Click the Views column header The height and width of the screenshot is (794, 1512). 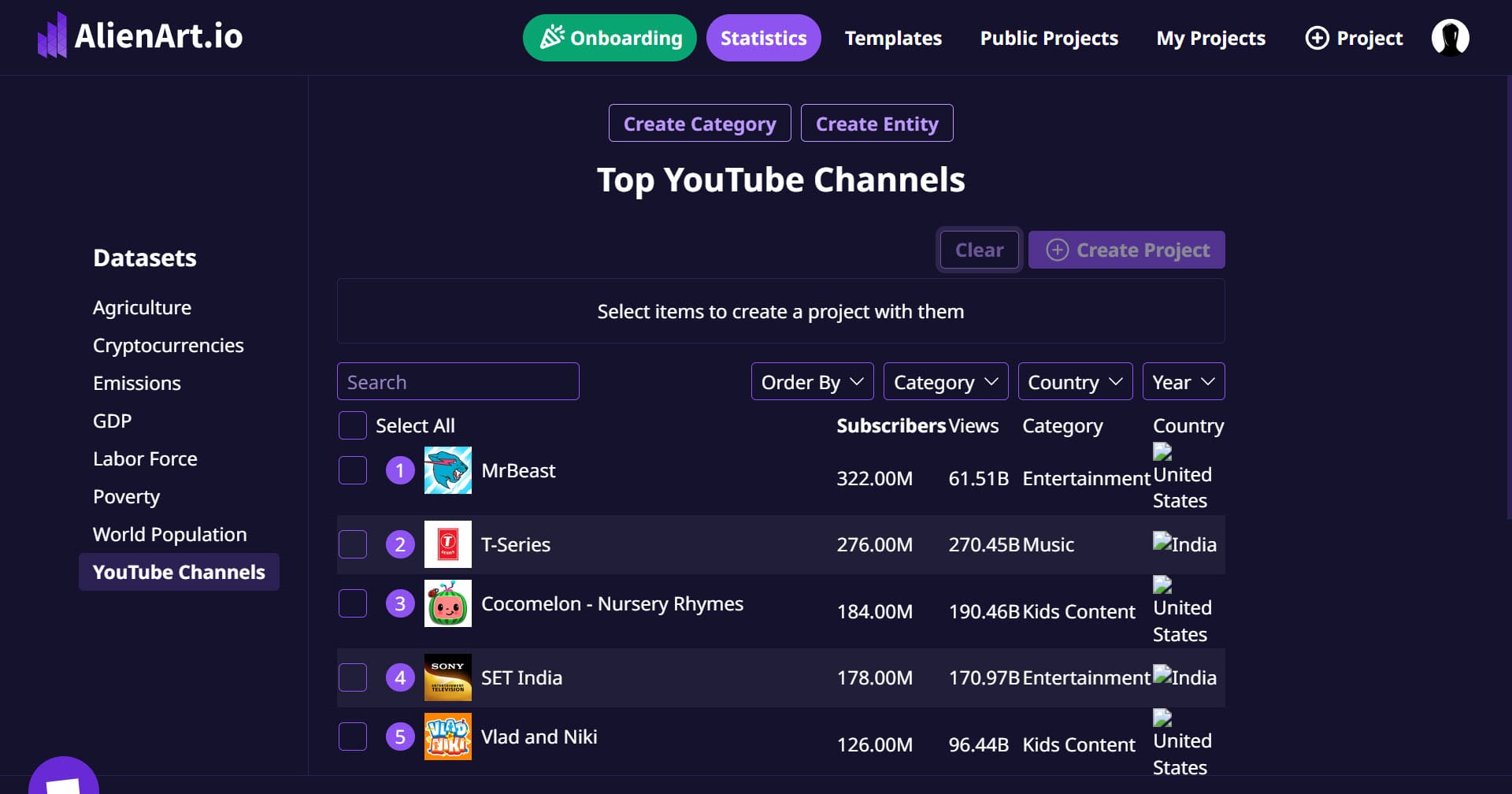click(973, 425)
